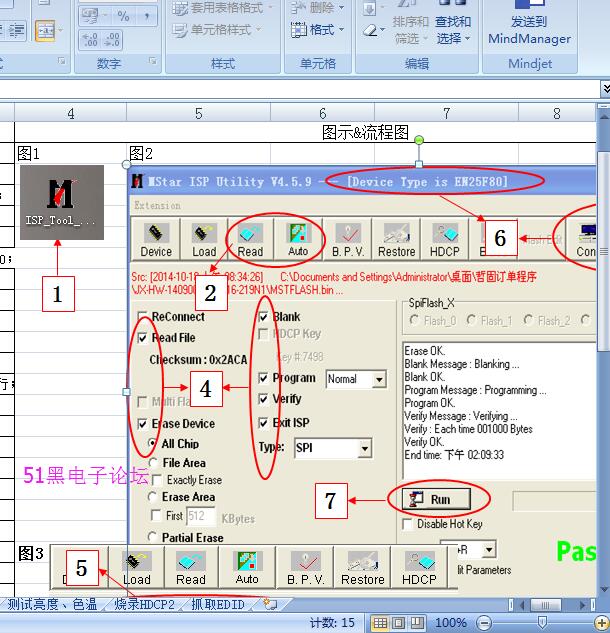
Task: Switch to the 抓取EDID sheet tab
Action: coord(218,604)
